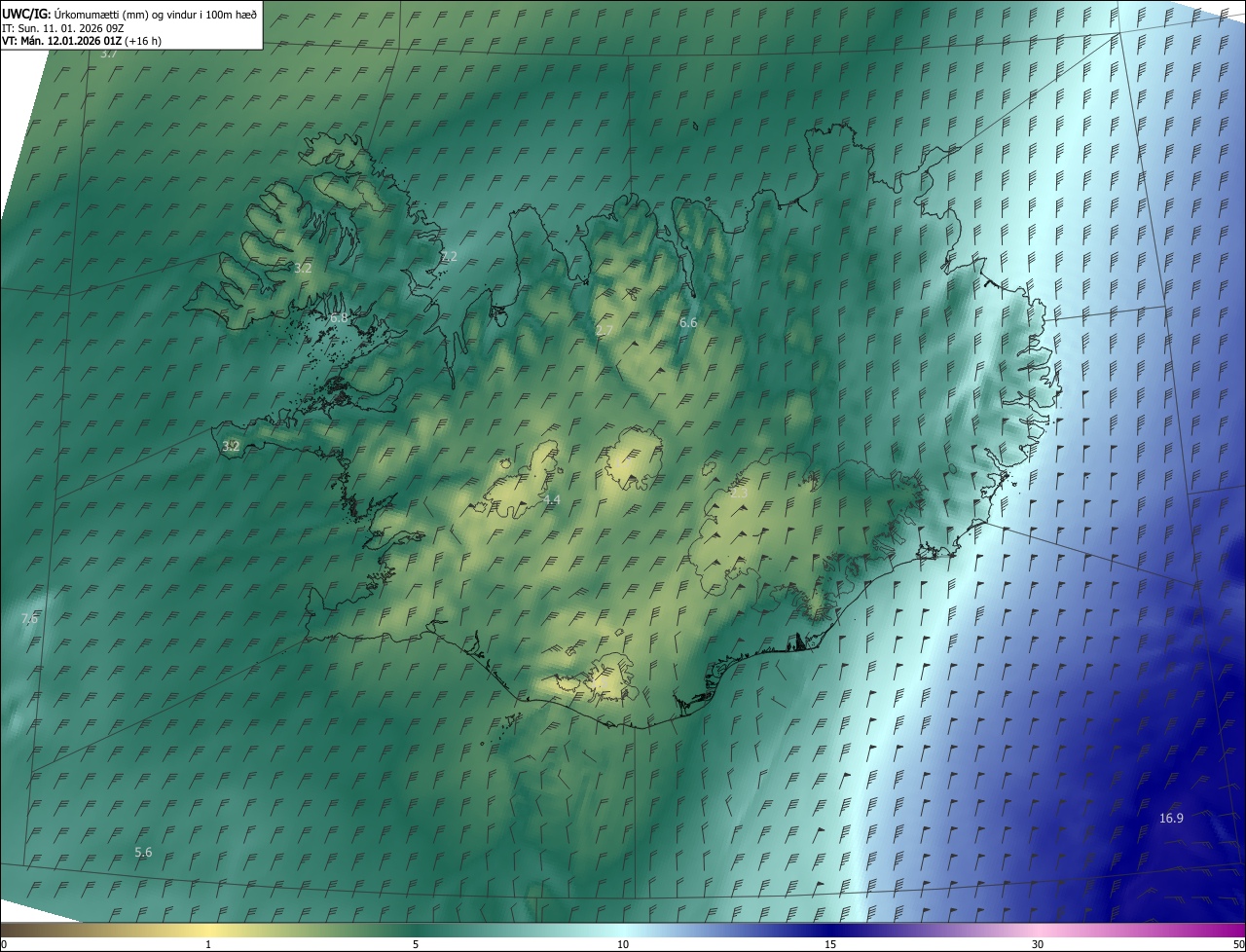The height and width of the screenshot is (952, 1246).
Task: Click the 2.3 value on northern Vatnajökull
Action: coord(739,494)
